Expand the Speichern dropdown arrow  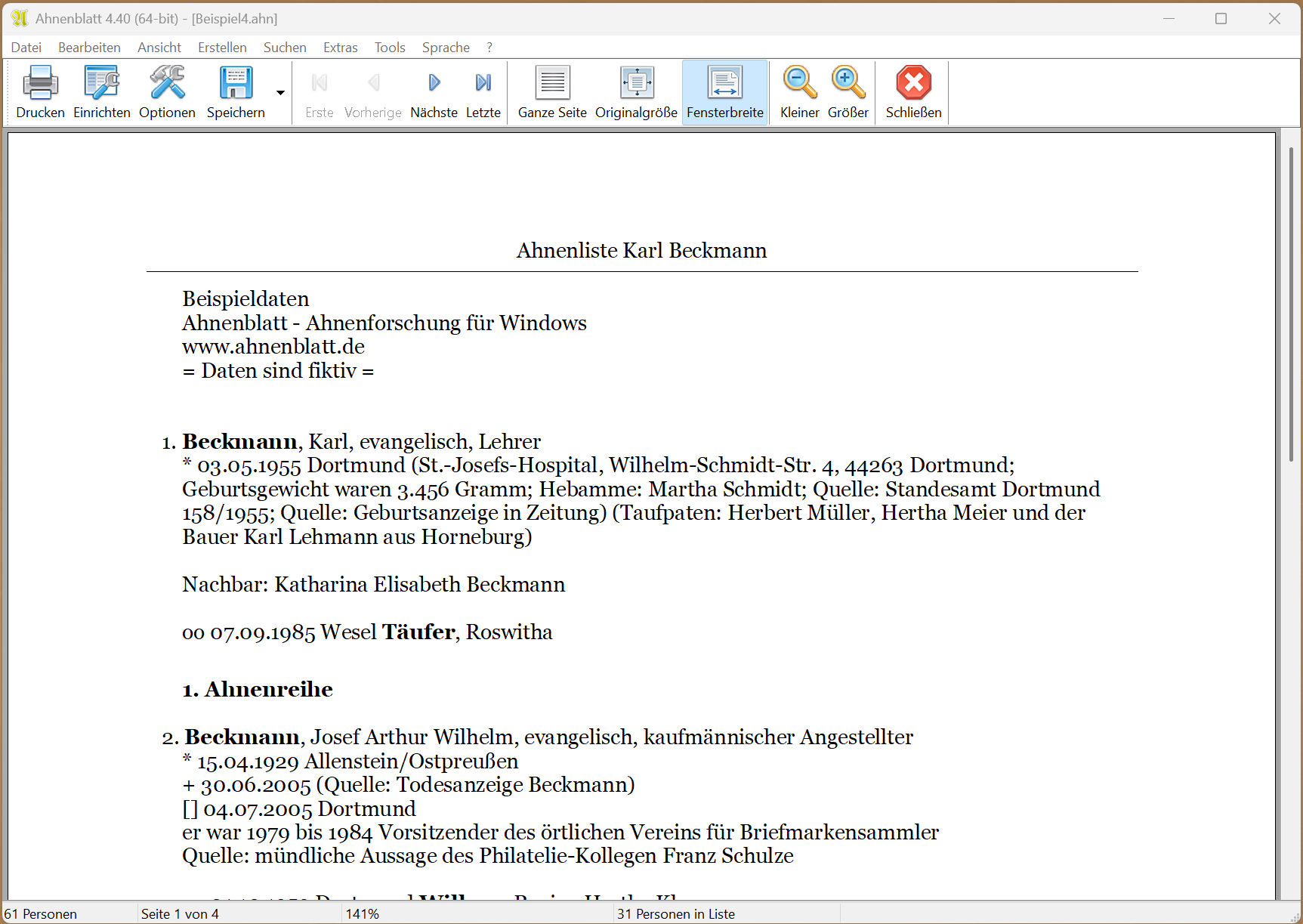[x=280, y=93]
